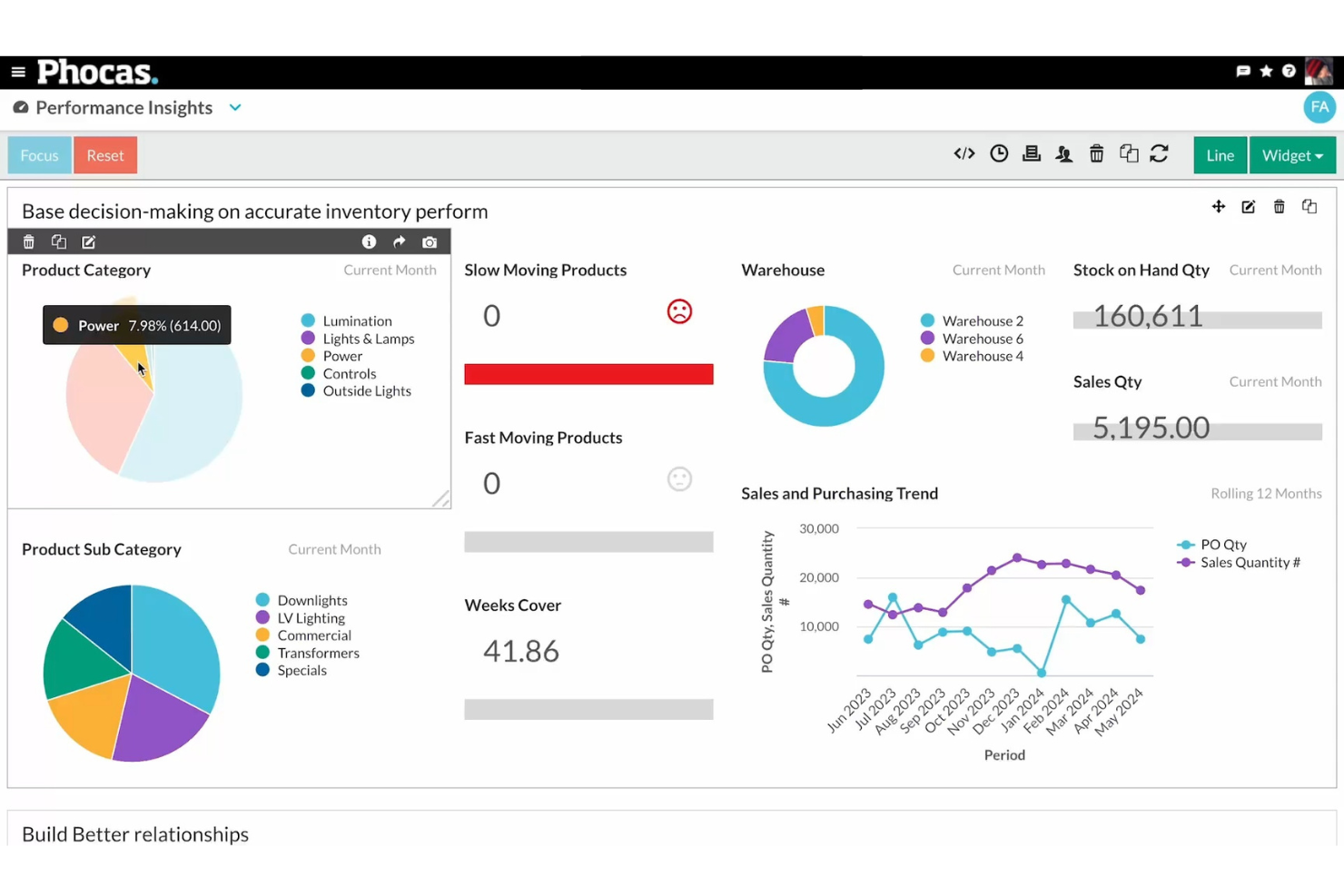Open the hamburger menu next to Phocas logo
This screenshot has width=1344, height=896.
coord(18,72)
